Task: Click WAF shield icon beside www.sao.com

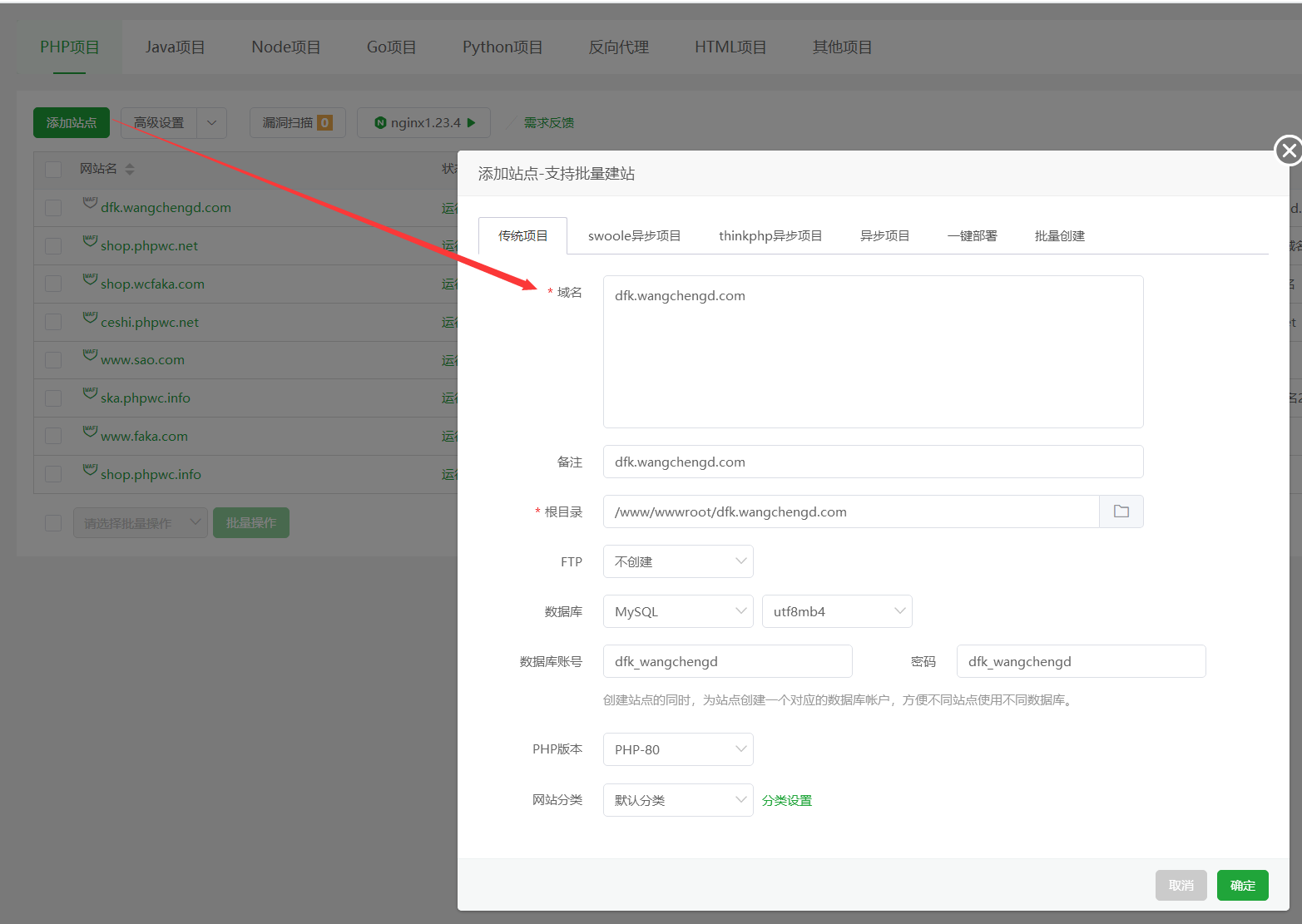Action: click(90, 355)
